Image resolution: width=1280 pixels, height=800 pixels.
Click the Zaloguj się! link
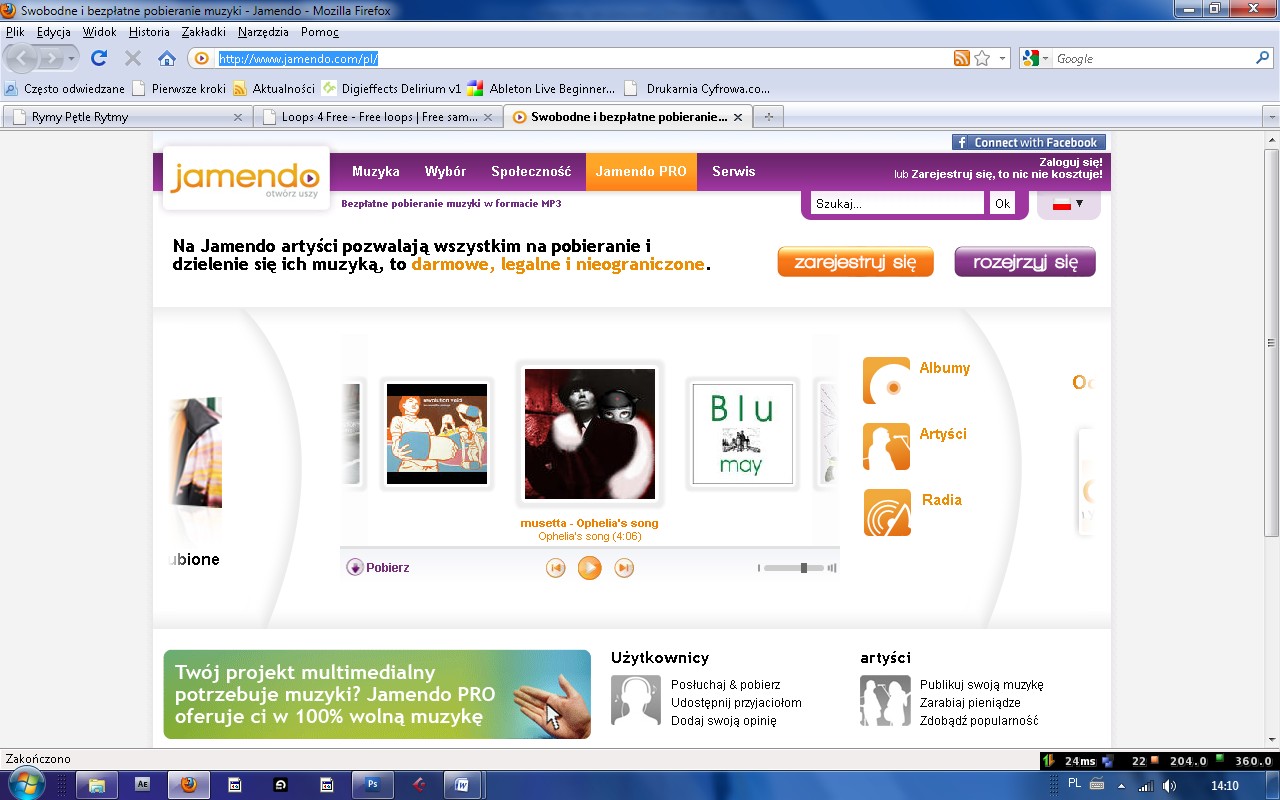pyautogui.click(x=1071, y=161)
